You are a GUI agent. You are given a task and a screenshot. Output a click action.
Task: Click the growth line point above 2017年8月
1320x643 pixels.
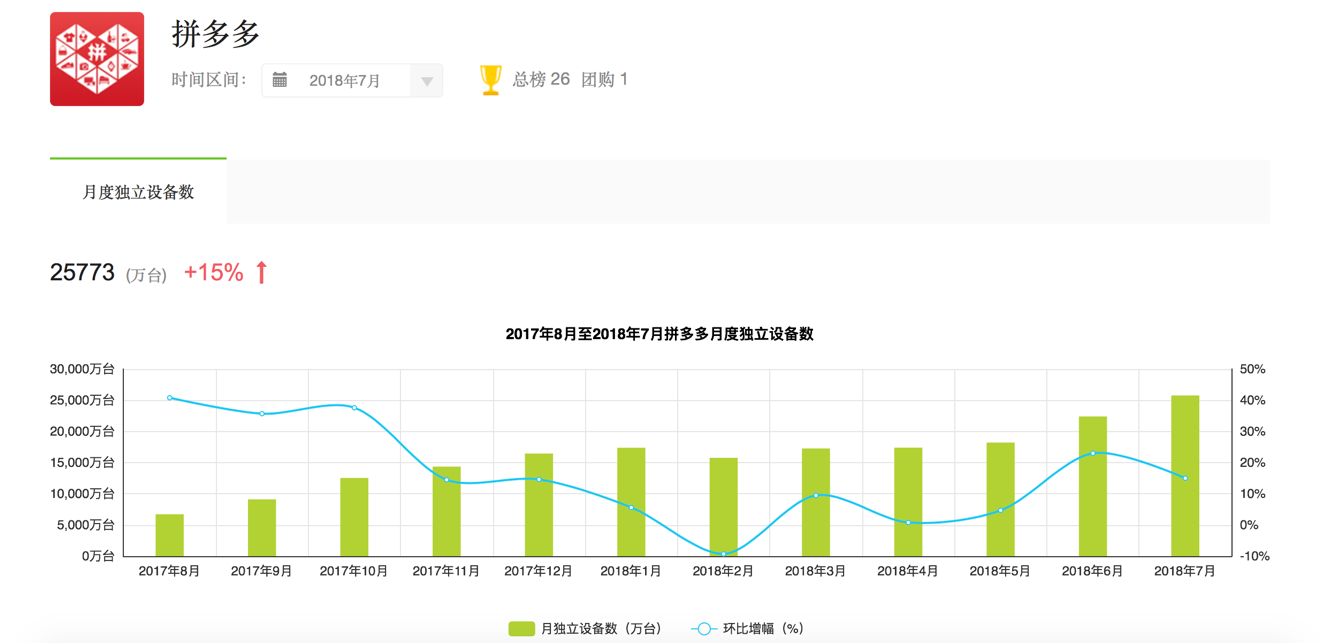170,398
